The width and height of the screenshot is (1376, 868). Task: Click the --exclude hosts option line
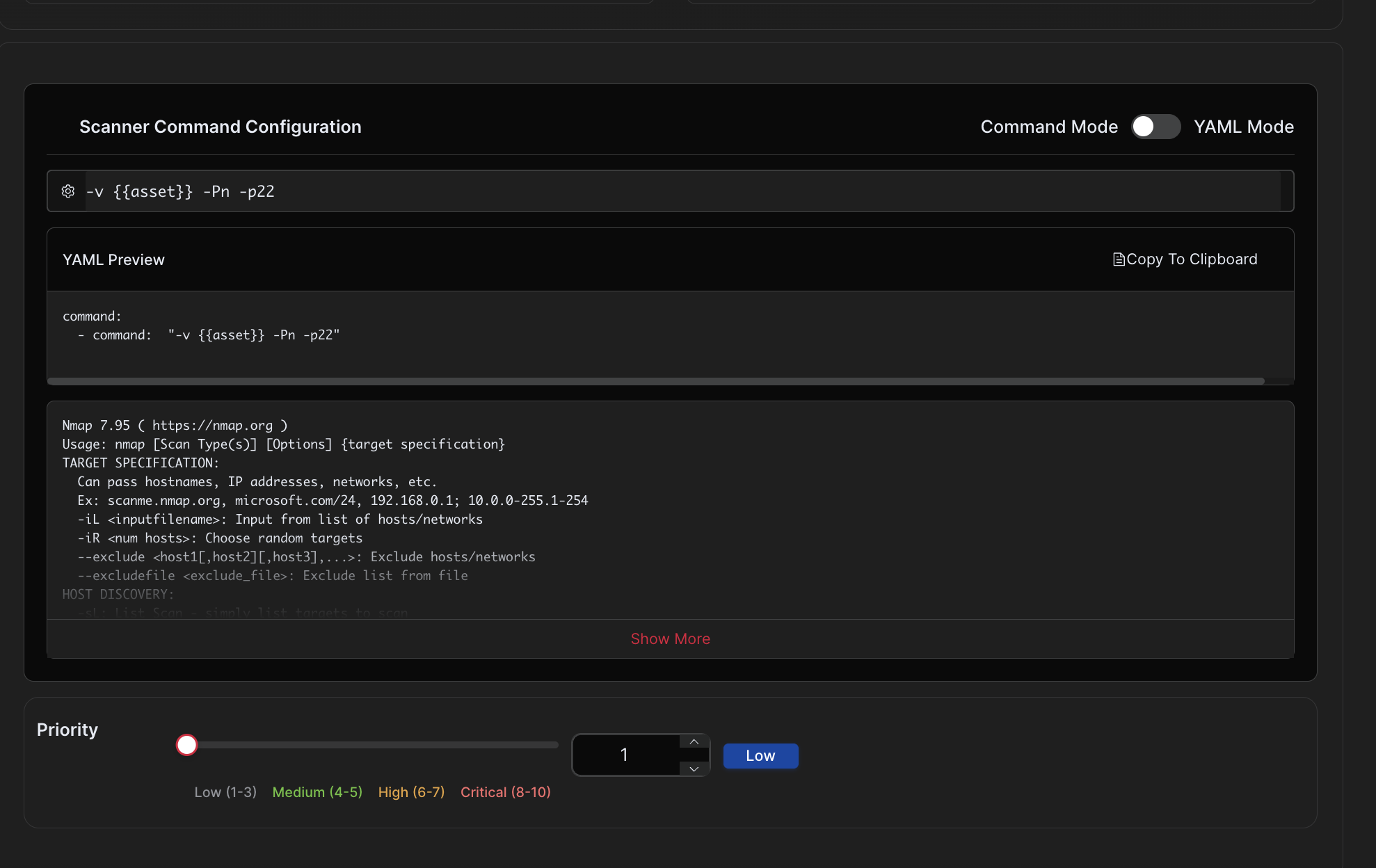[x=307, y=556]
